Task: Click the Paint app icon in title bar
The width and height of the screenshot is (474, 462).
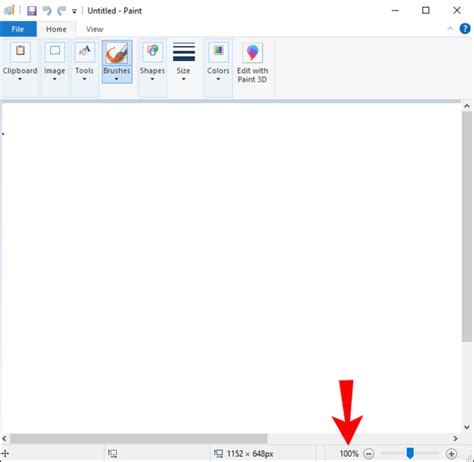Action: 9,10
